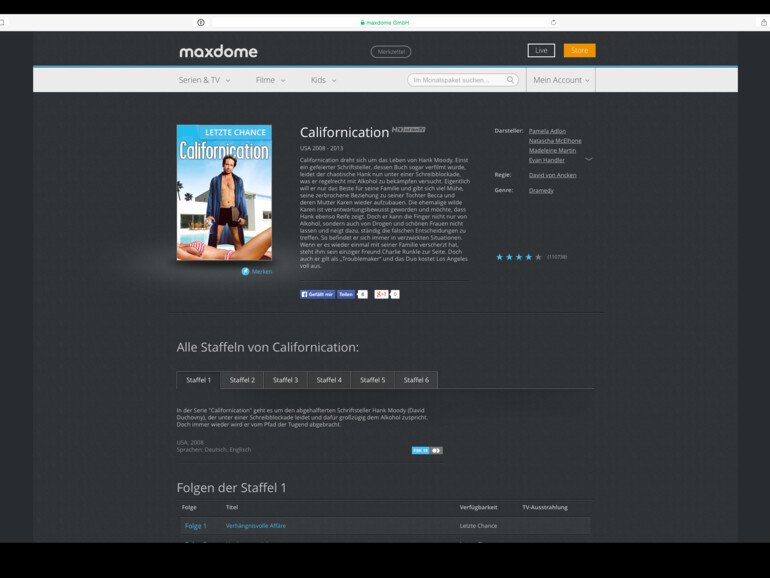
Task: Open episode title Verhängnisvolle Affäre
Action: [x=256, y=526]
